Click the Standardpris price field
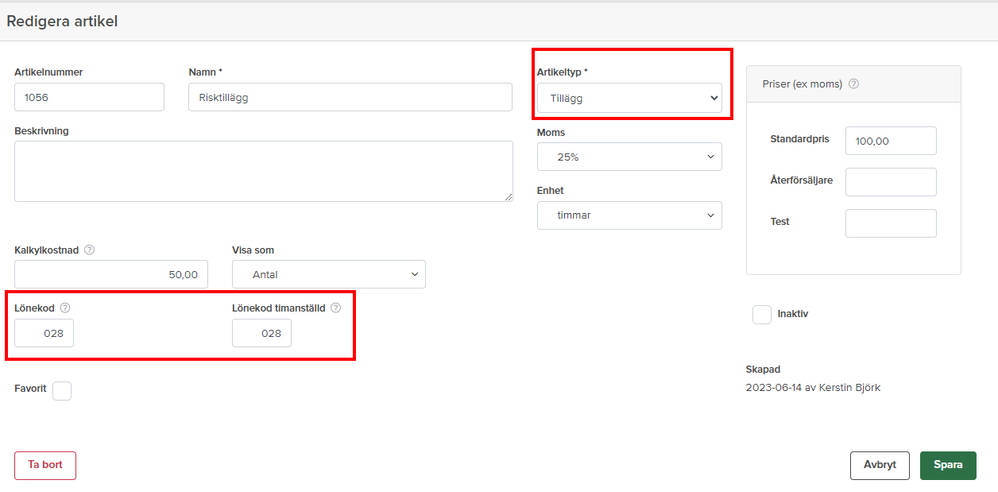The width and height of the screenshot is (998, 492). coord(890,141)
